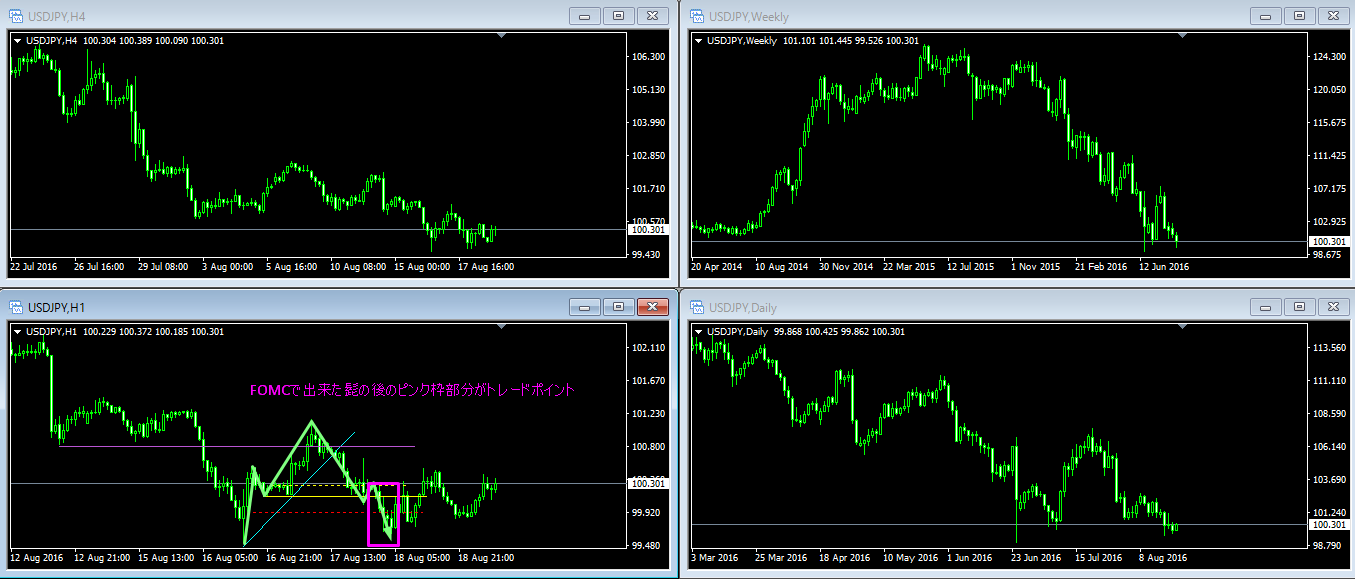Select the chart shift marker on H4 chart
The width and height of the screenshot is (1355, 579).
coord(501,36)
